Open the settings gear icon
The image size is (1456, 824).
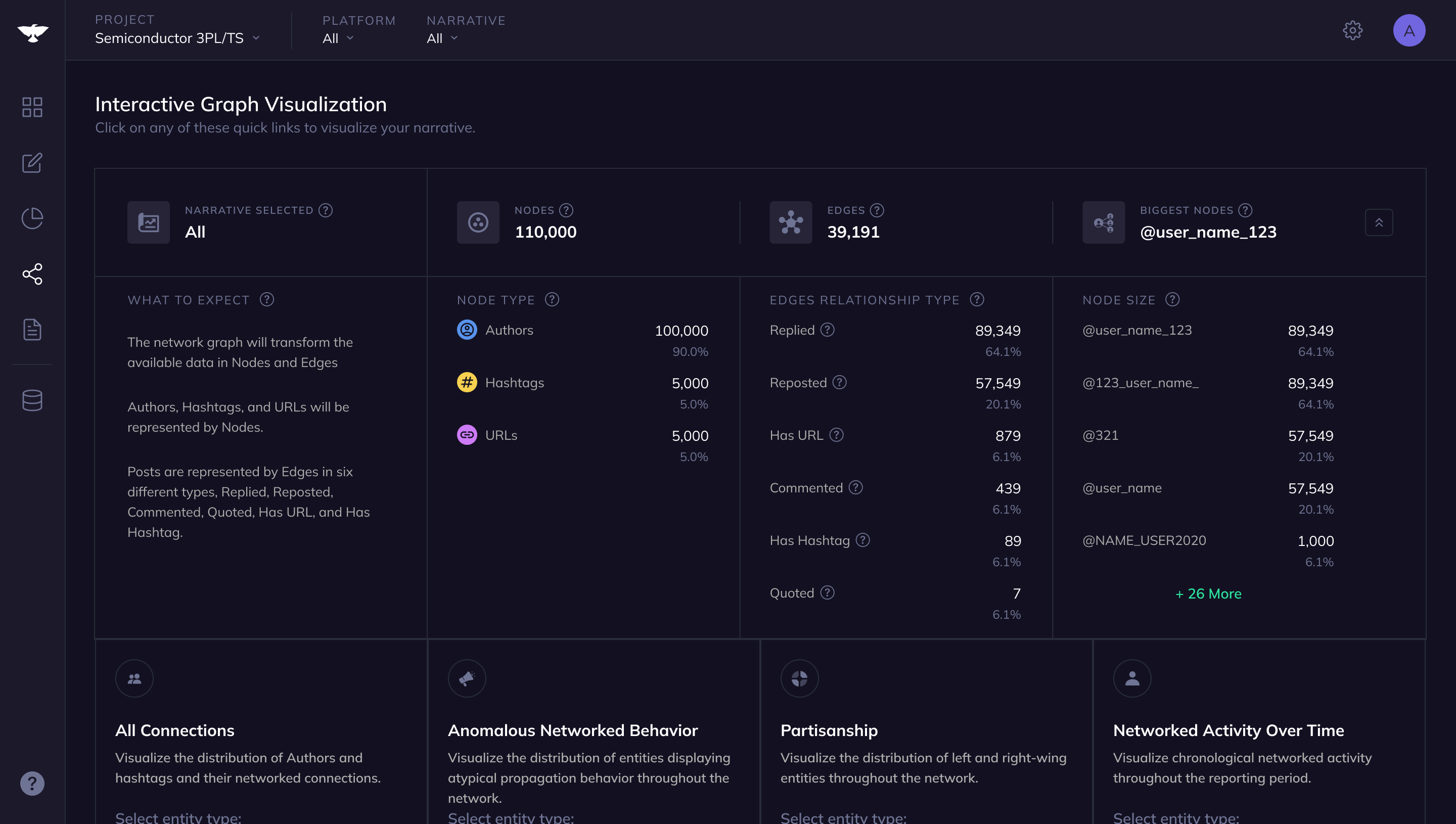[1352, 30]
